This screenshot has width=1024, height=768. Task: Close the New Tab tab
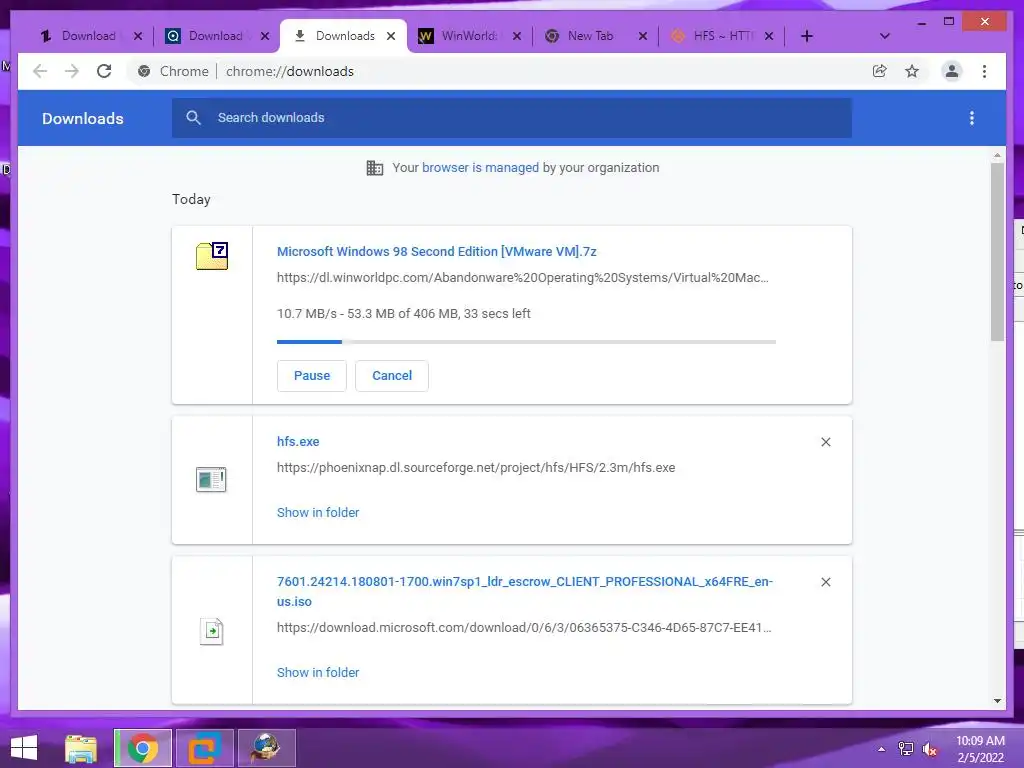643,36
